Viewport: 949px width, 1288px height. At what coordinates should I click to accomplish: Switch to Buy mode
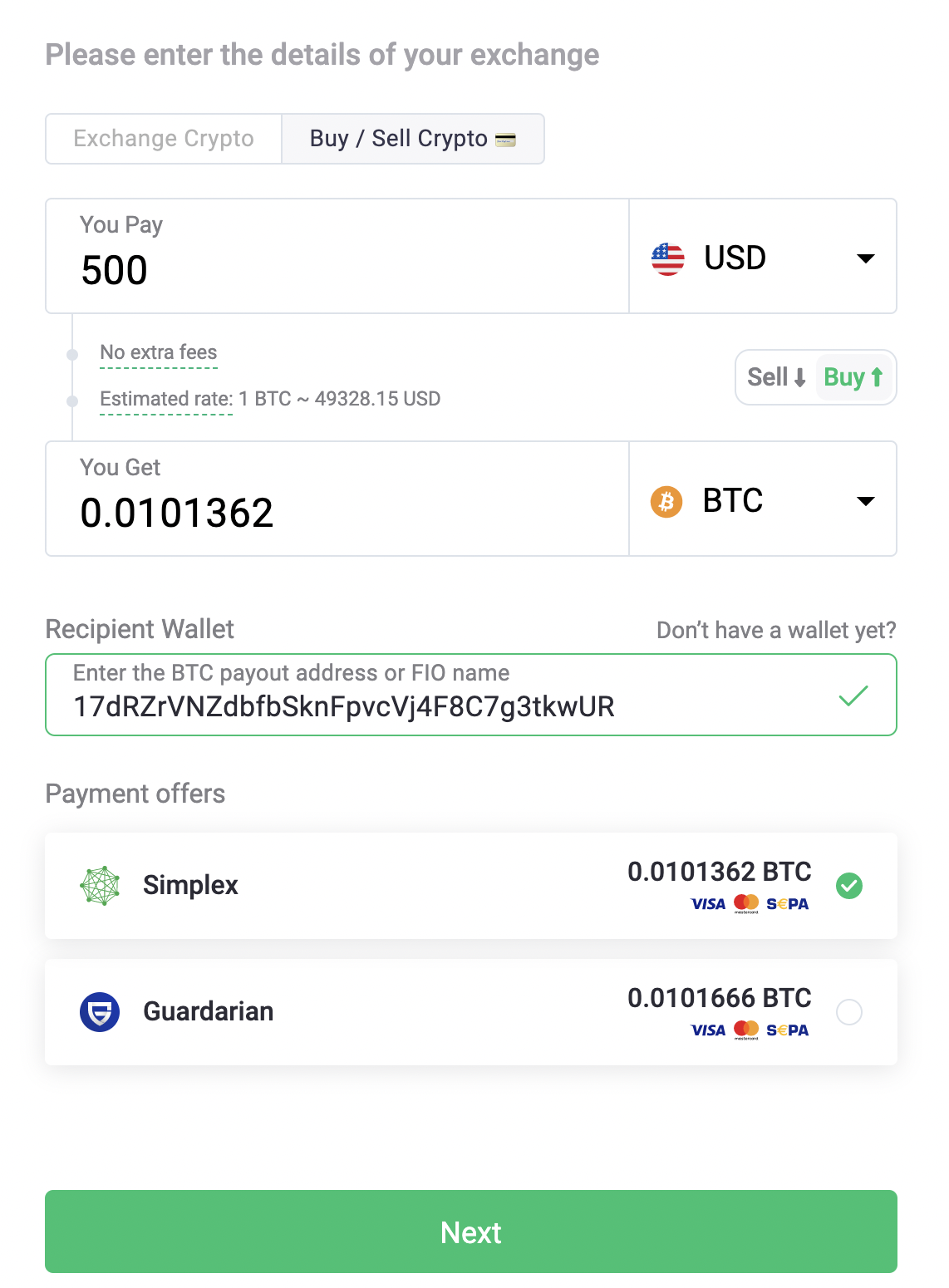[x=853, y=377]
